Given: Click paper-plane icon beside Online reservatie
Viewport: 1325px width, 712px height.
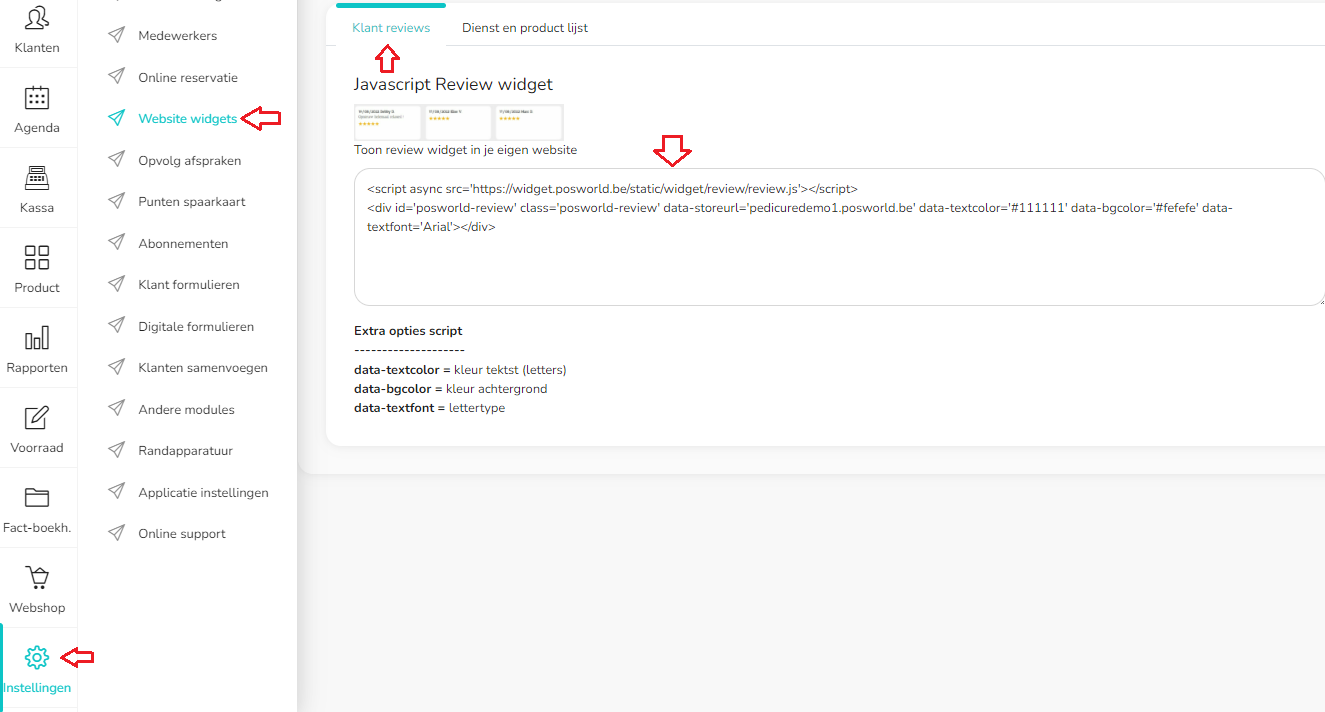Looking at the screenshot, I should point(117,77).
